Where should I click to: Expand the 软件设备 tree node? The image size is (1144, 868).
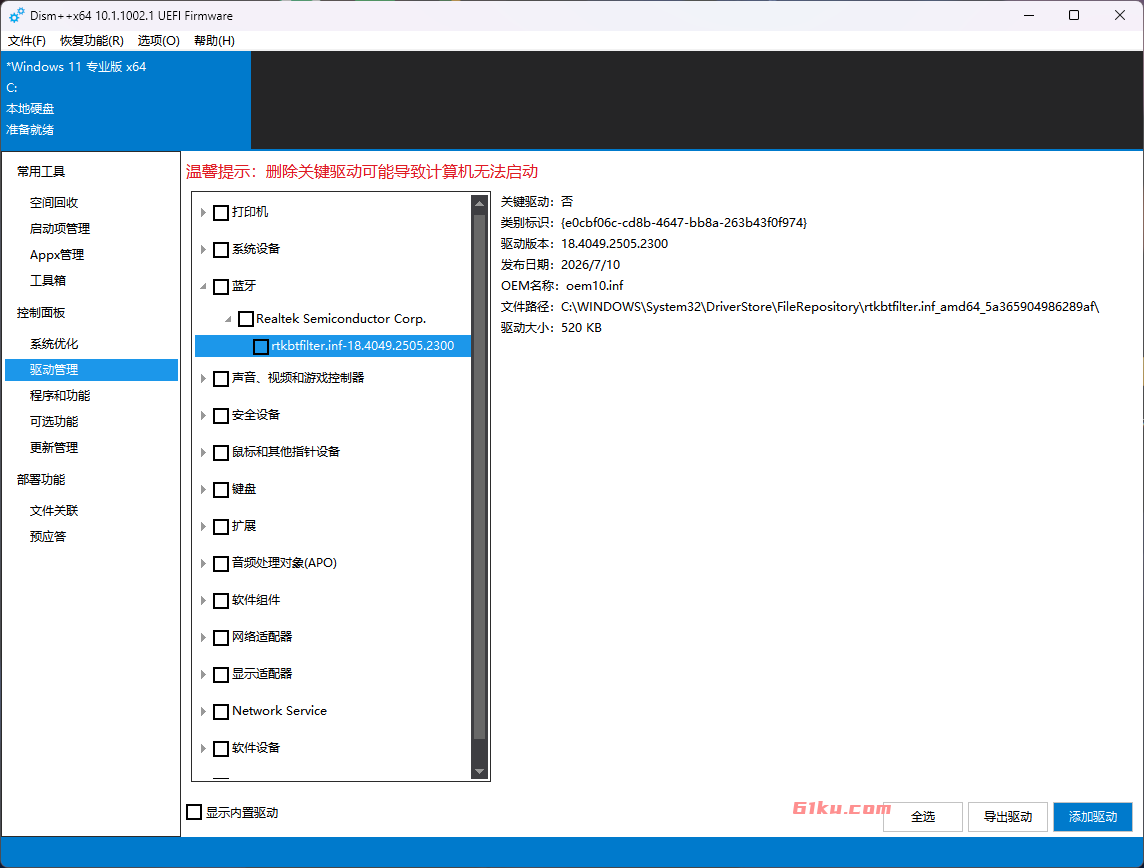click(x=204, y=748)
